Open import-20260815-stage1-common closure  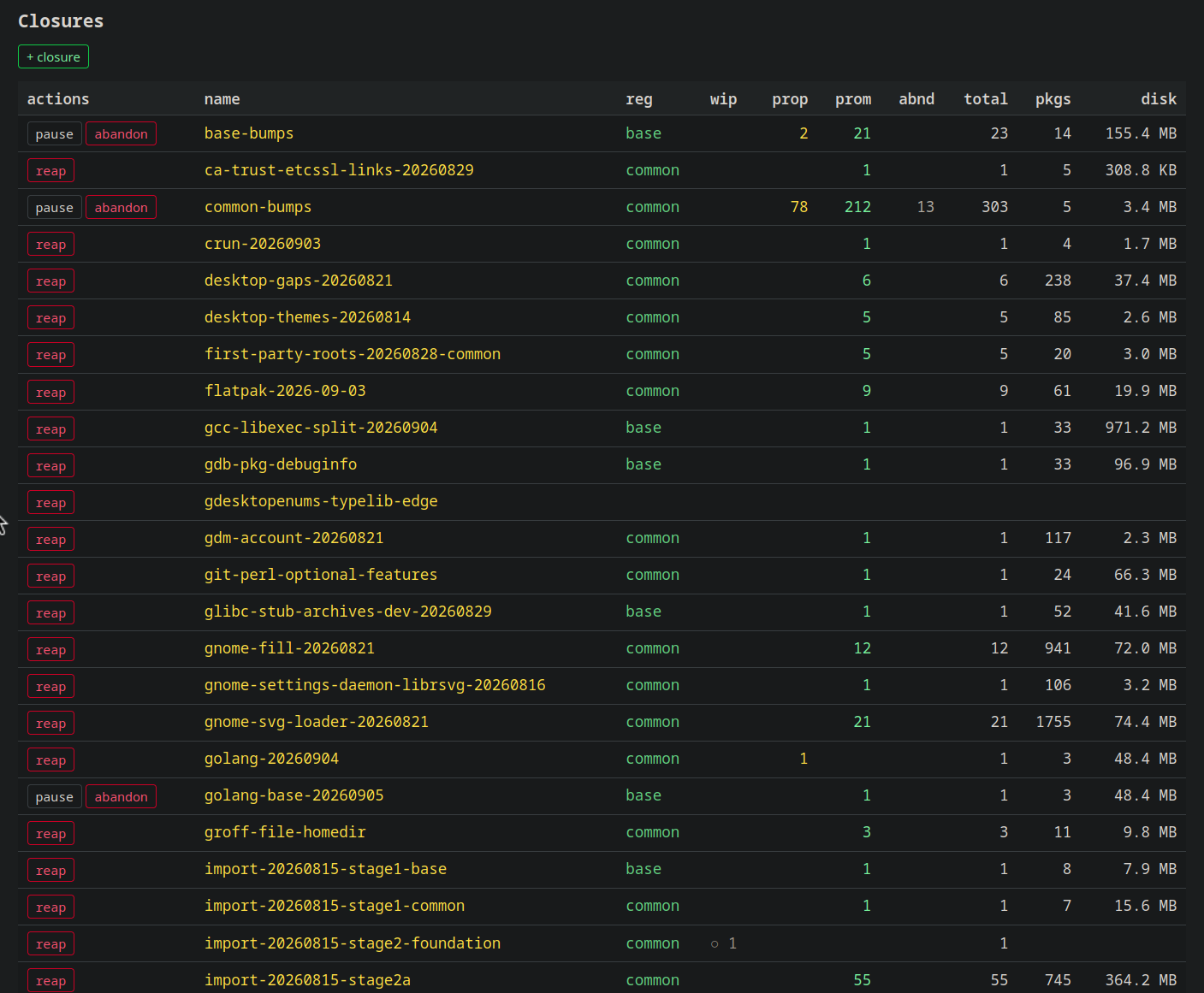pos(335,906)
